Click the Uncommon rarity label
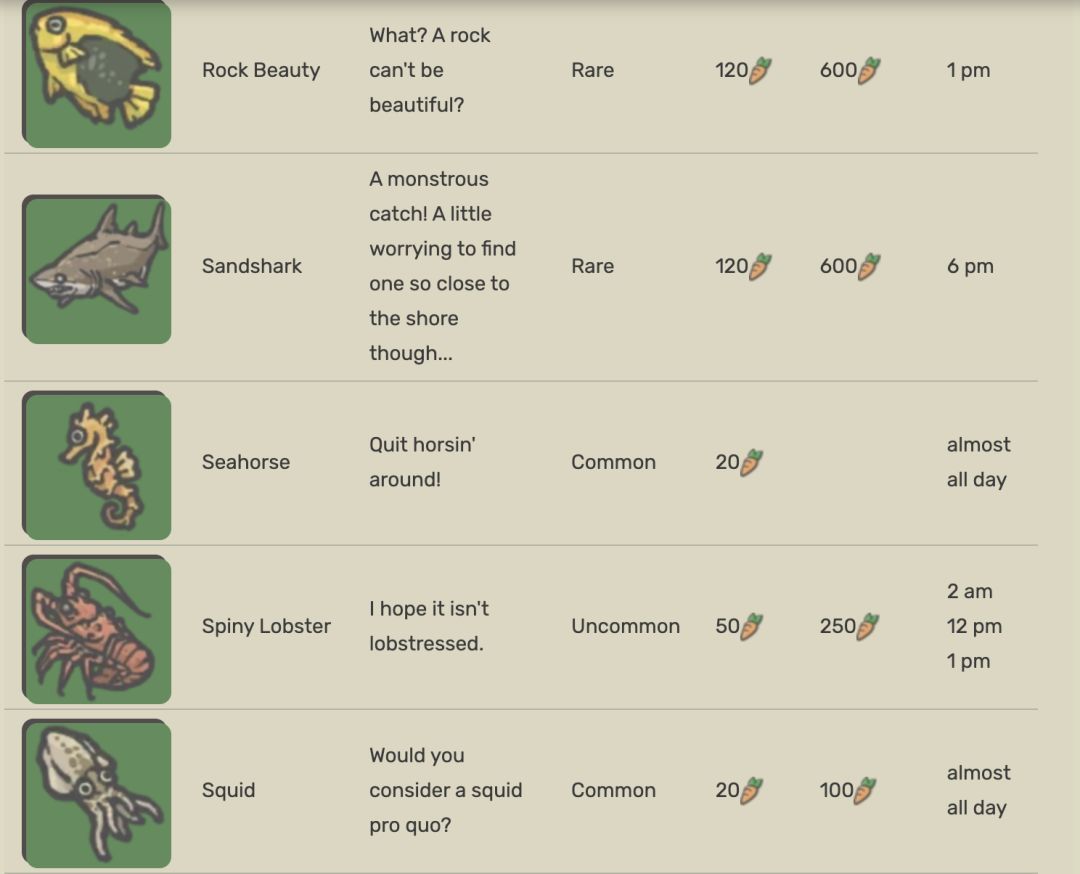Viewport: 1080px width, 874px height. tap(625, 626)
